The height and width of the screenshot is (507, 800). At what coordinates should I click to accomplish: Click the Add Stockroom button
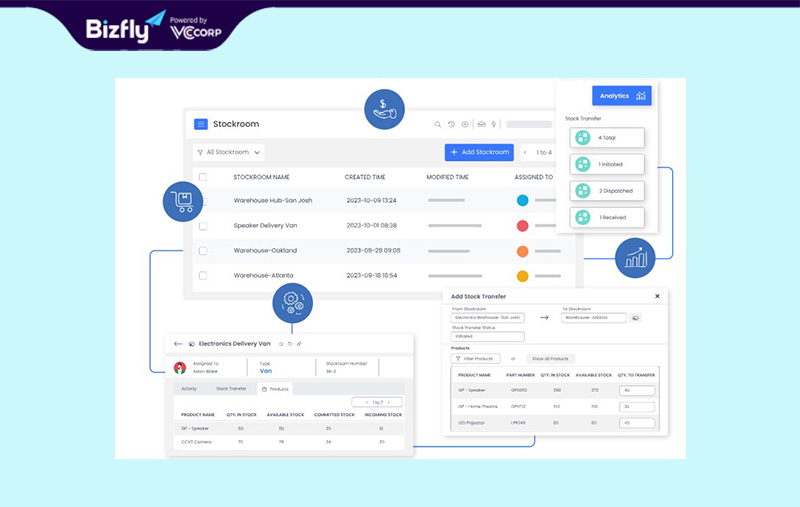(479, 152)
